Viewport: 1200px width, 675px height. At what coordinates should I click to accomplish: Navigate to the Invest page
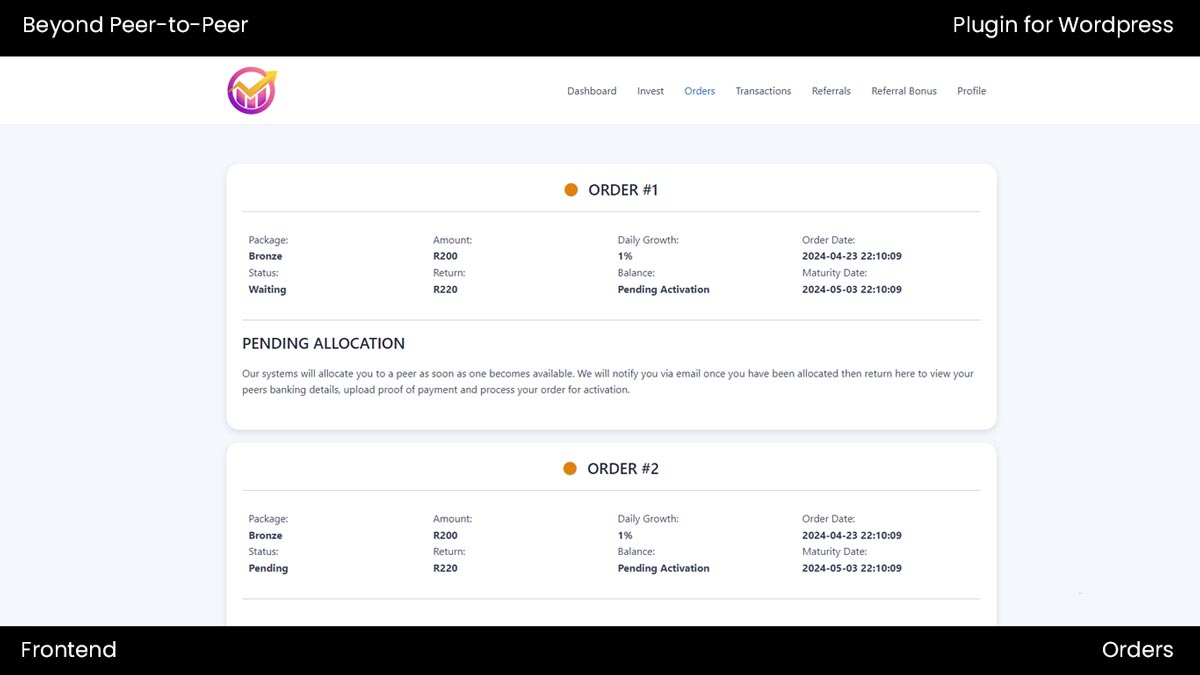point(650,91)
